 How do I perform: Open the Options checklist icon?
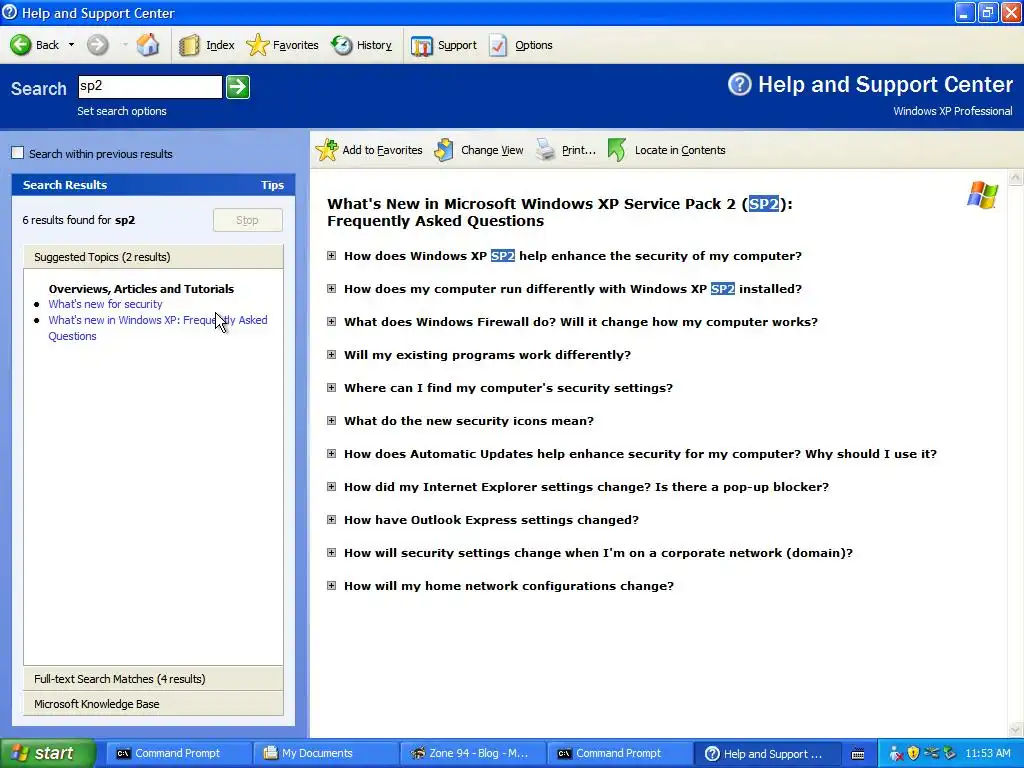[x=498, y=45]
